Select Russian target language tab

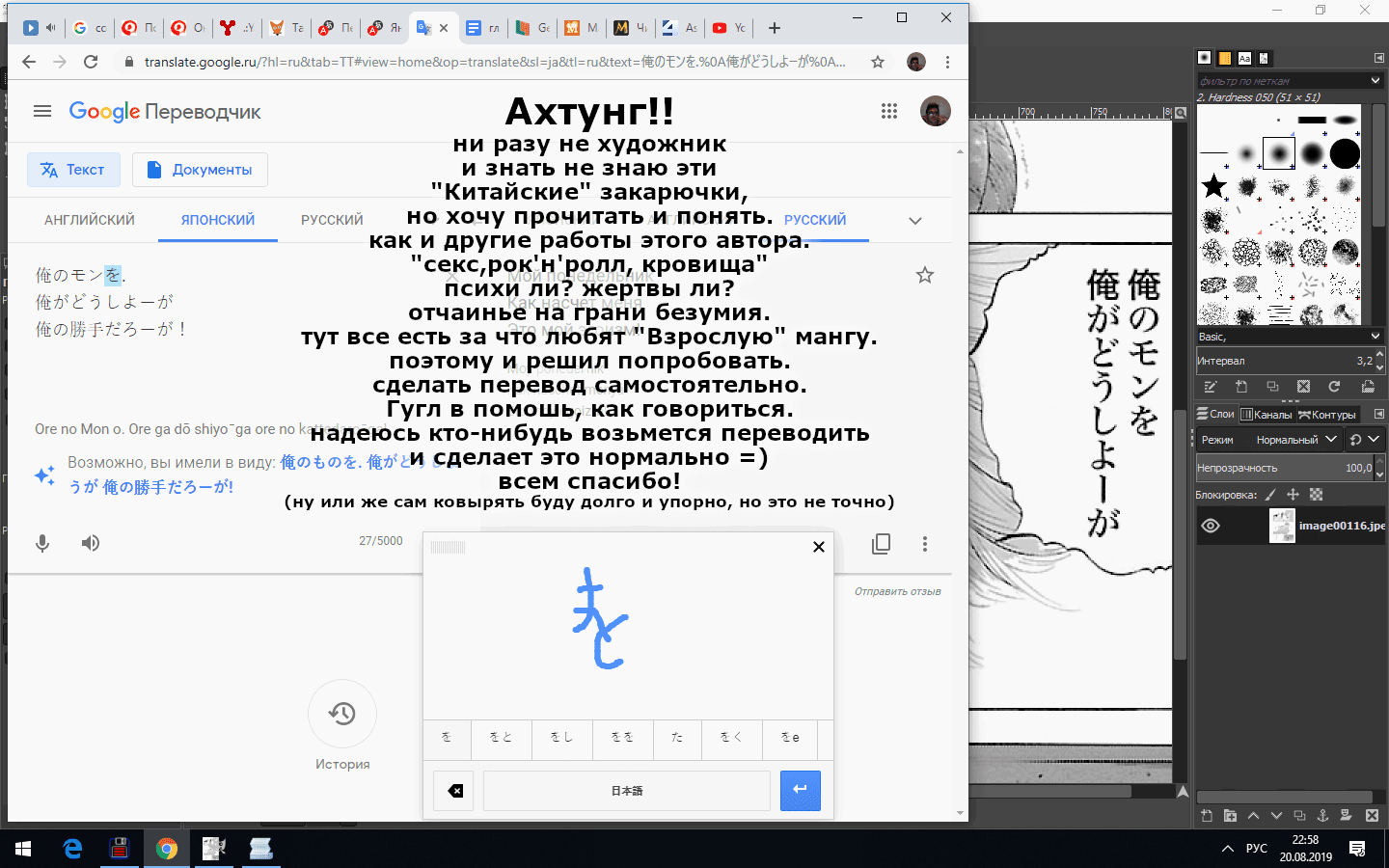[815, 220]
